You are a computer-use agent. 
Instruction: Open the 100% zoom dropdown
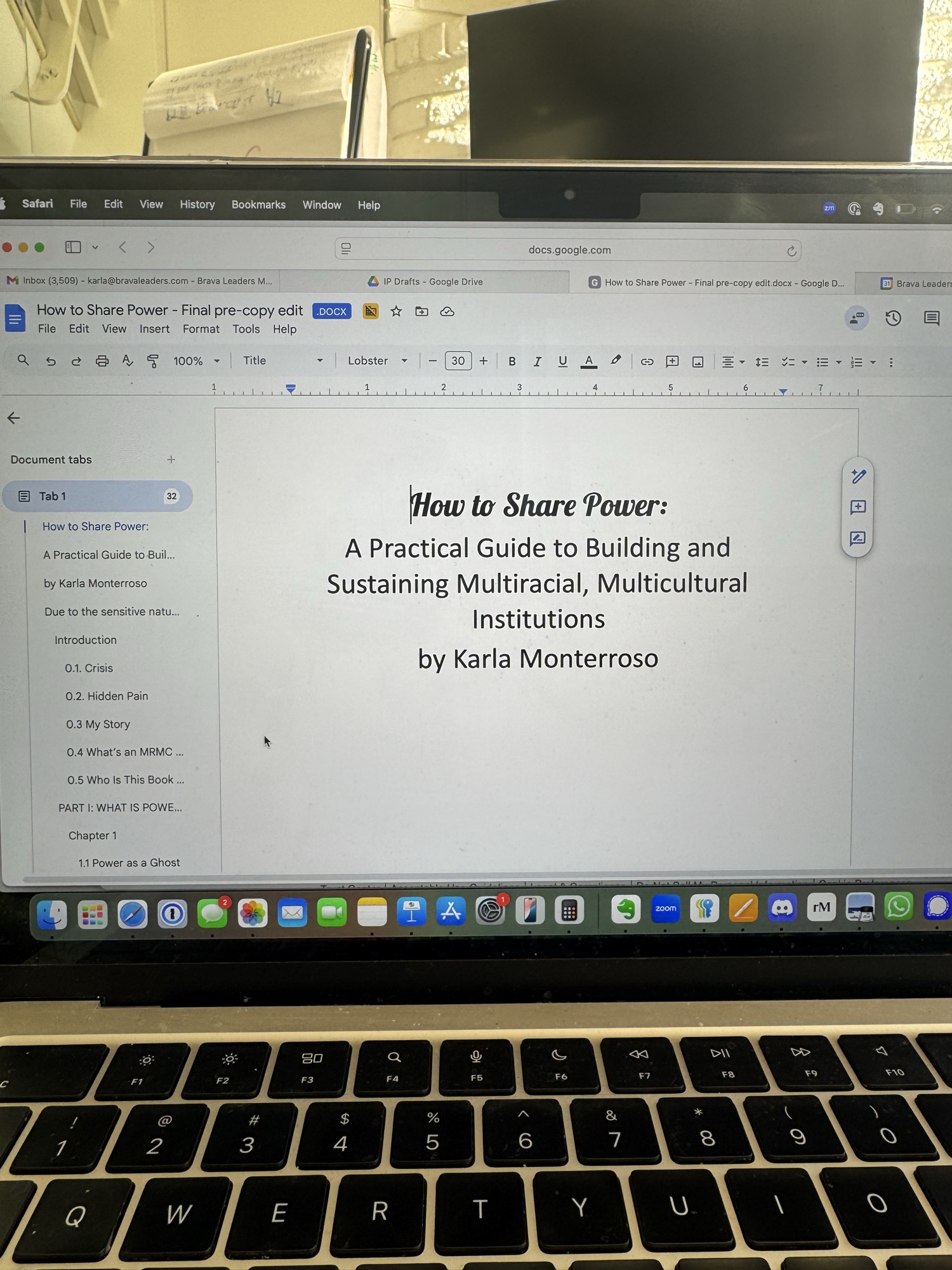pyautogui.click(x=196, y=361)
